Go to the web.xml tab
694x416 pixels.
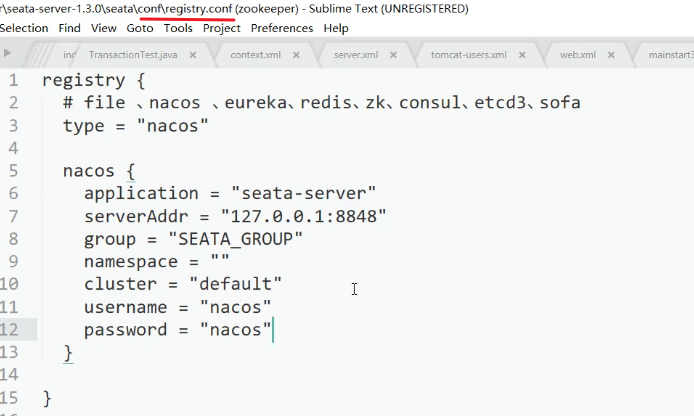[x=577, y=54]
